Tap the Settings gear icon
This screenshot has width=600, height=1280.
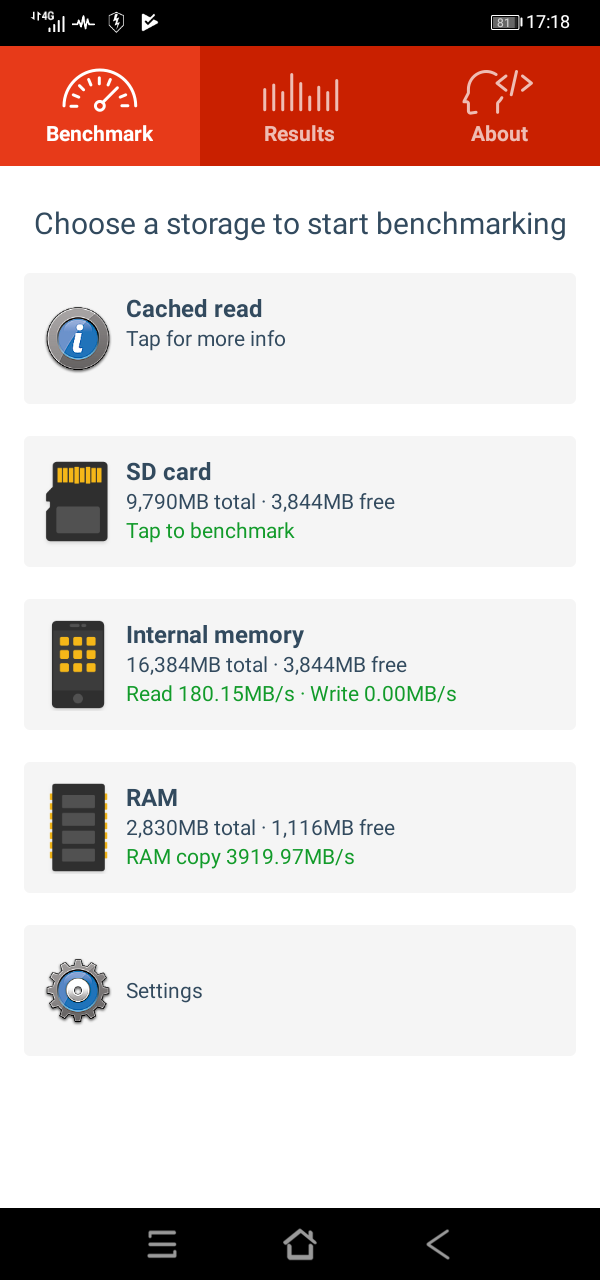[77, 991]
